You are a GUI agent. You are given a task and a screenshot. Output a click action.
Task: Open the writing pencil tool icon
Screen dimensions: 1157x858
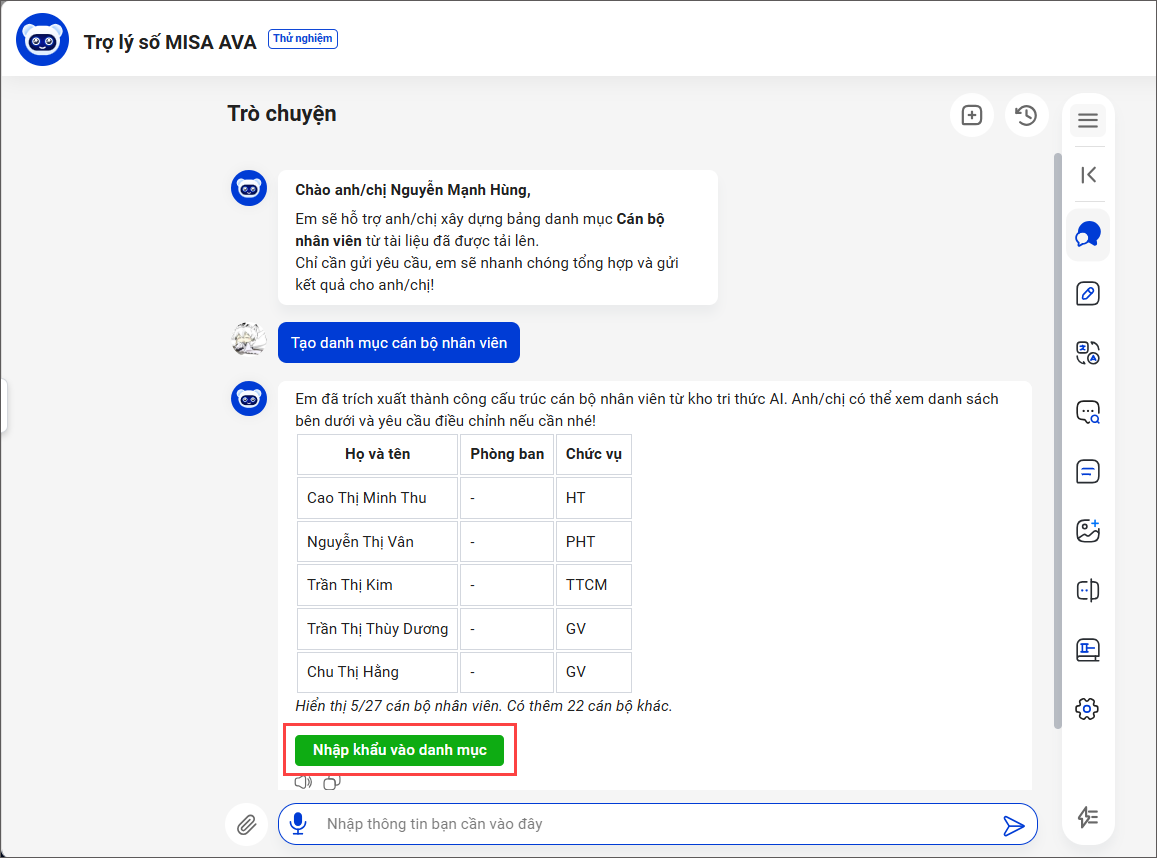point(1088,294)
